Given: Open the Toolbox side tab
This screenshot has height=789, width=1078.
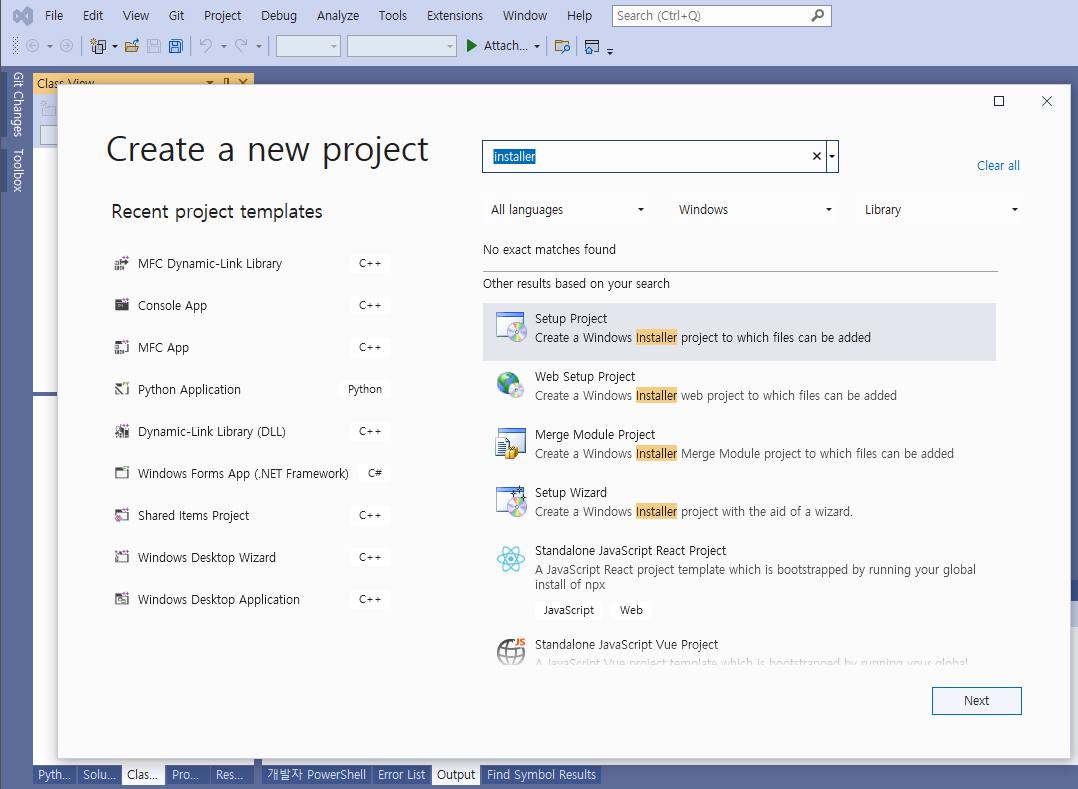Looking at the screenshot, I should pyautogui.click(x=17, y=170).
